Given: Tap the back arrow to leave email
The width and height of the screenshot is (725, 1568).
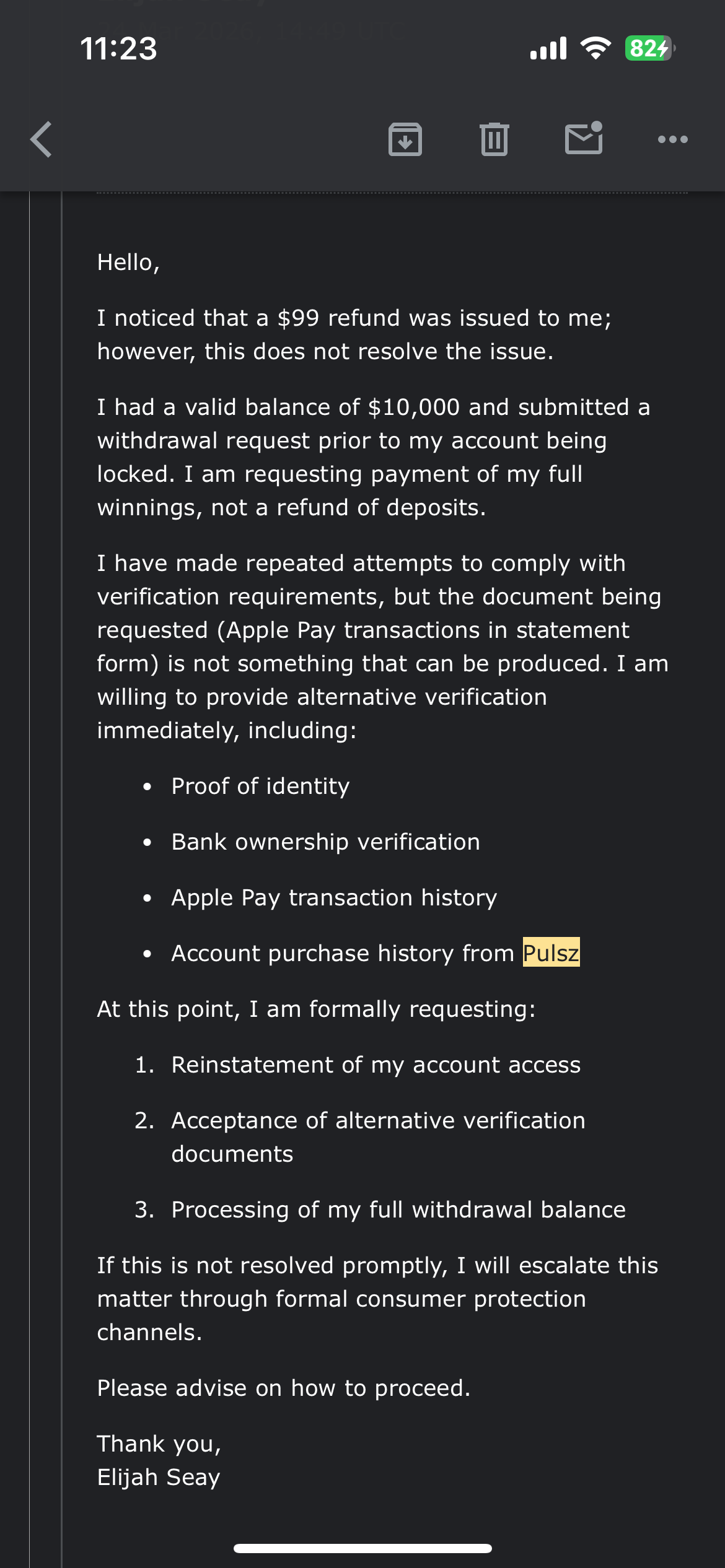Looking at the screenshot, I should tap(42, 139).
